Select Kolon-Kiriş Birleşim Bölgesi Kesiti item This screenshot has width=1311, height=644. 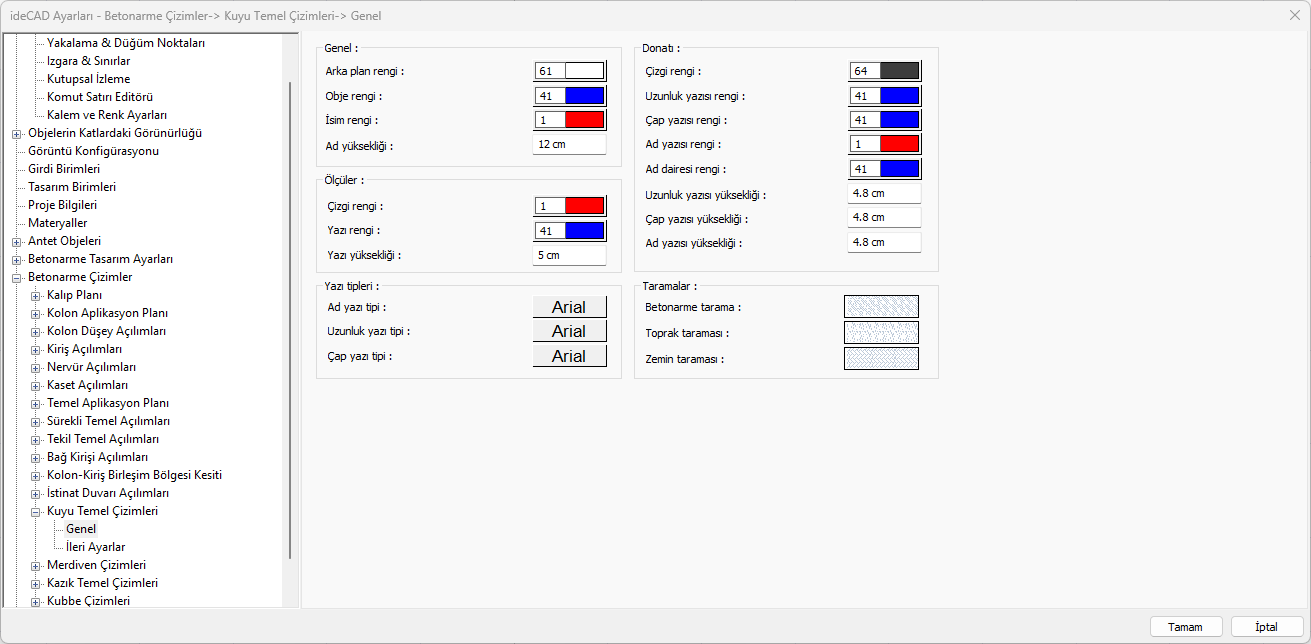pos(134,475)
